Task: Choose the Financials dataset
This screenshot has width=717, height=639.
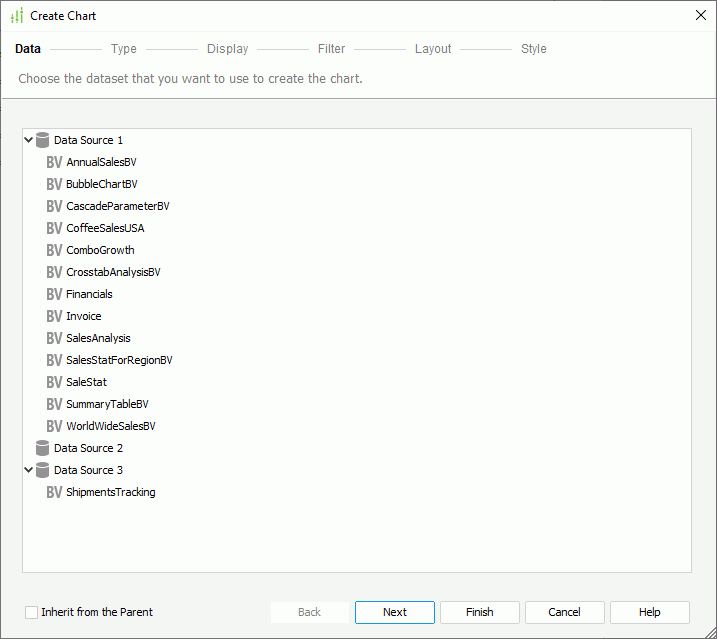Action: [x=89, y=294]
